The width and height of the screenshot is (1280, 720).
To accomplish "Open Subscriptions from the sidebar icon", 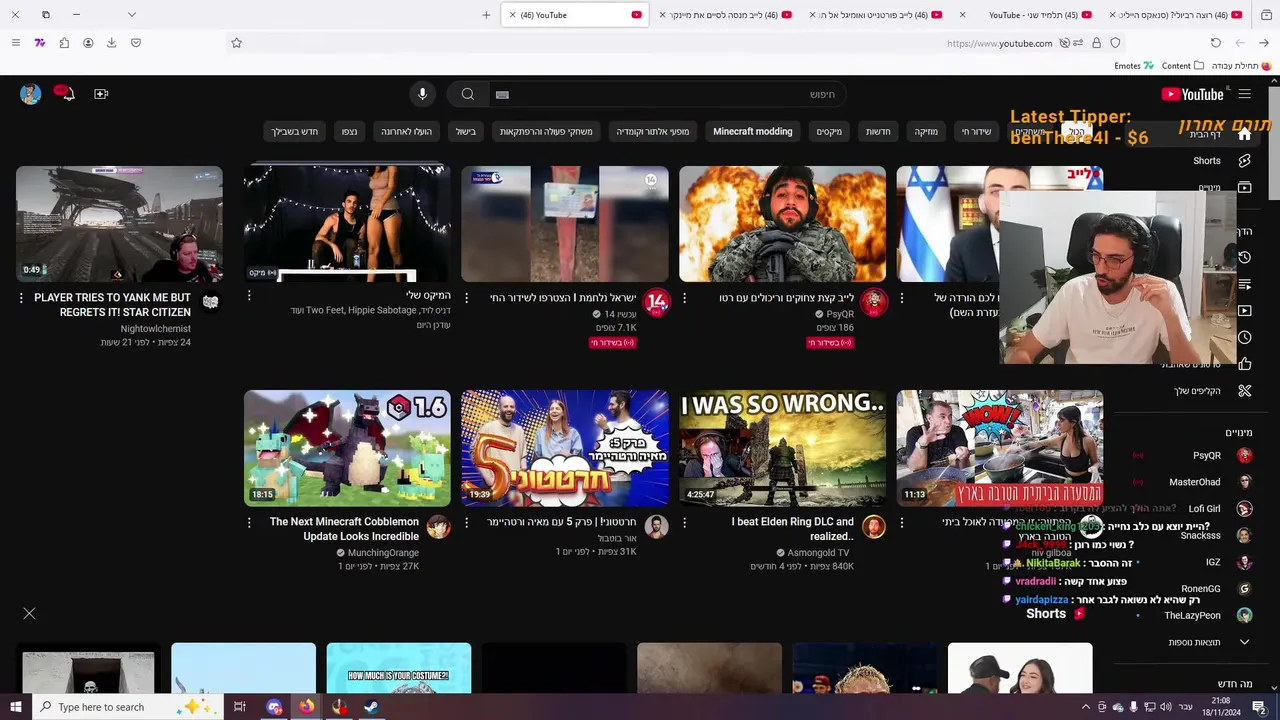I will [x=1244, y=187].
